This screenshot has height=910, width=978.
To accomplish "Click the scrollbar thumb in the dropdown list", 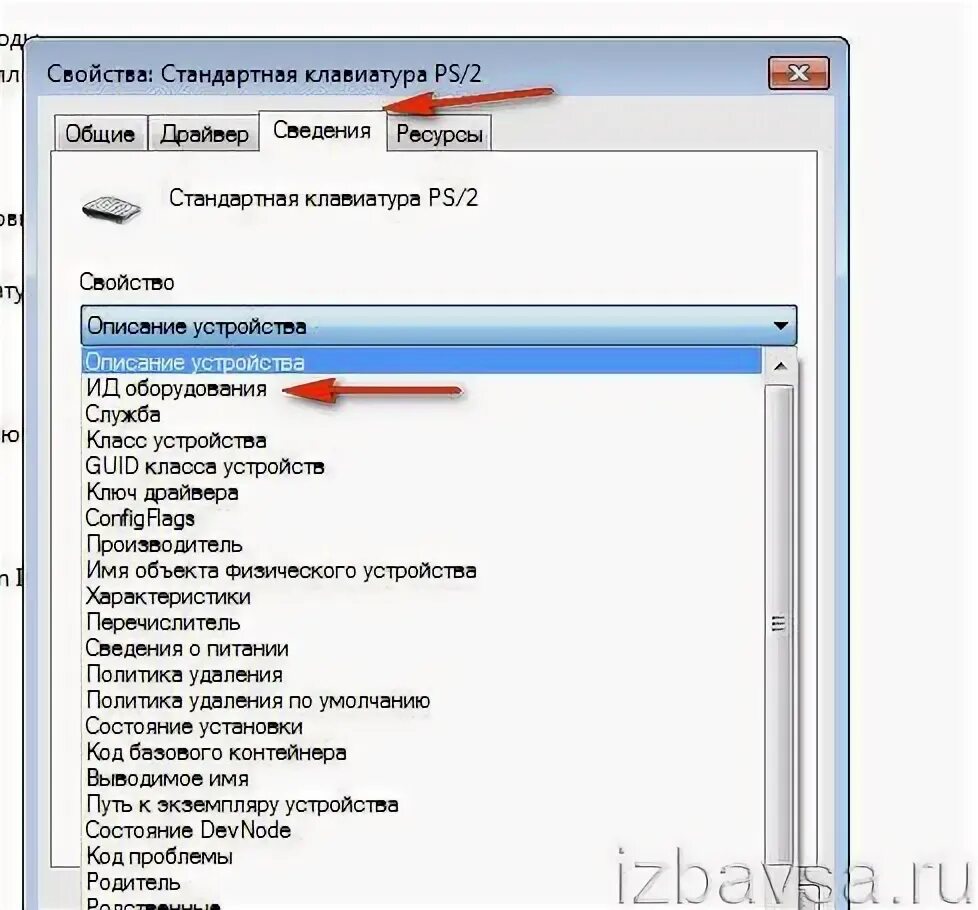I will pos(779,623).
